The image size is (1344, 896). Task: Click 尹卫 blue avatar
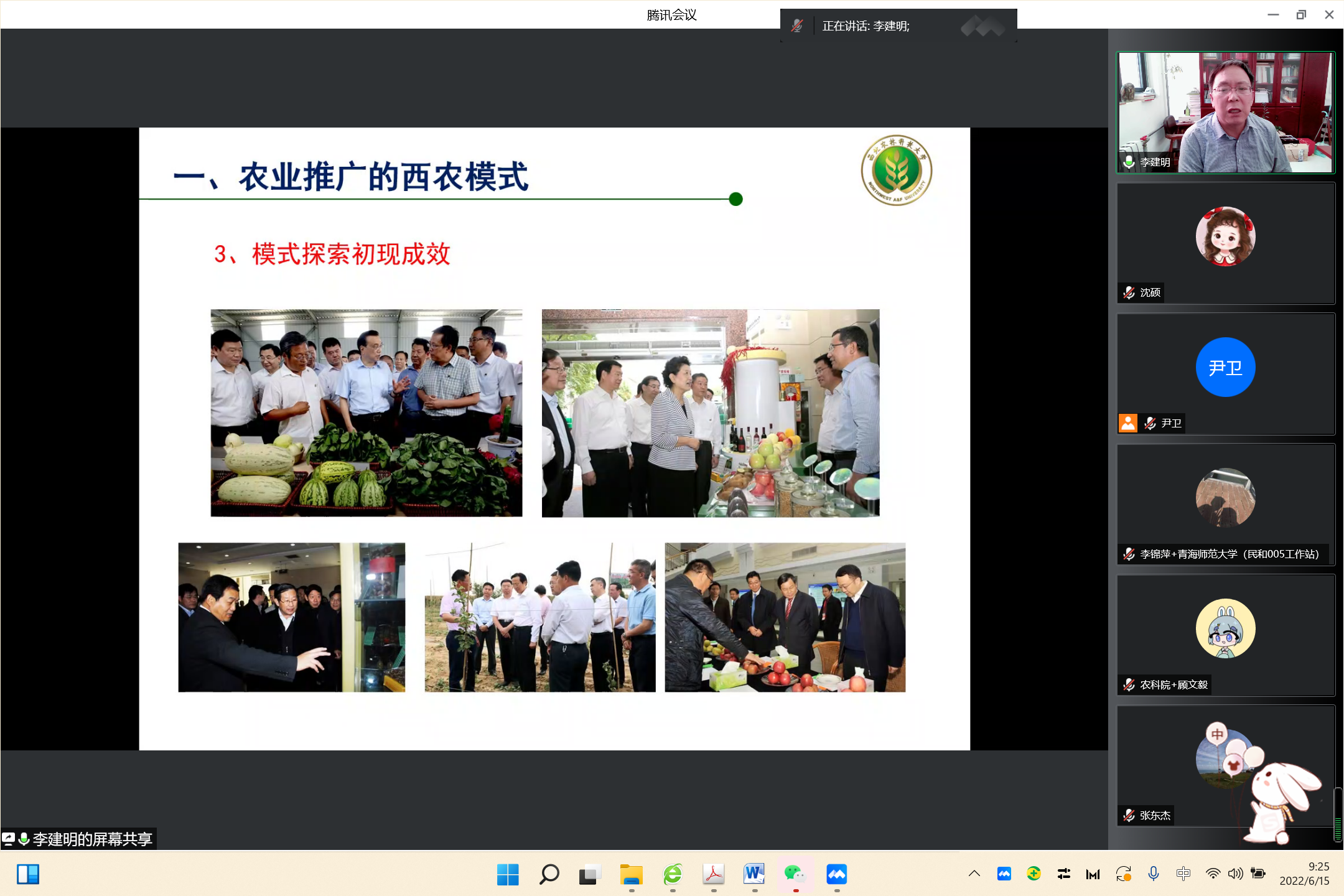[1225, 367]
